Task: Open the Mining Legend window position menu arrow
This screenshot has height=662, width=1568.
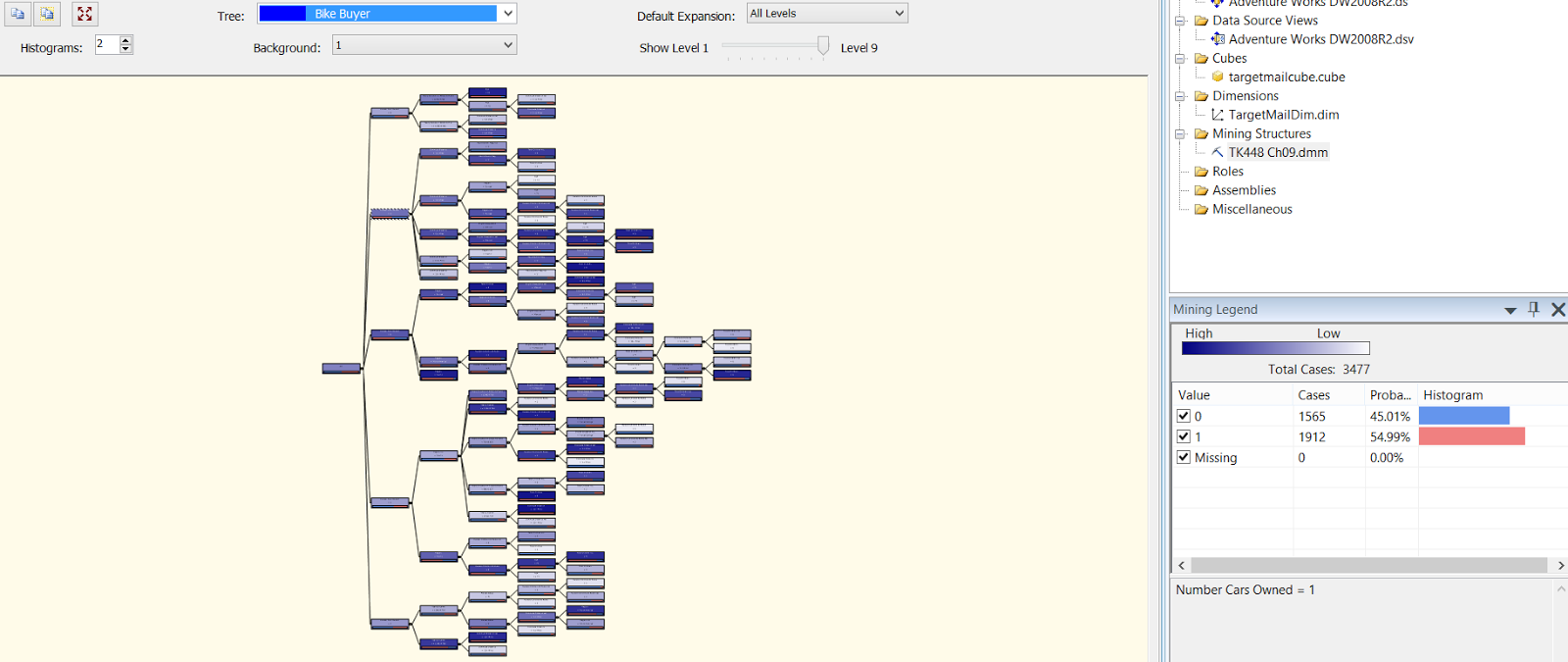Action: tap(1510, 310)
